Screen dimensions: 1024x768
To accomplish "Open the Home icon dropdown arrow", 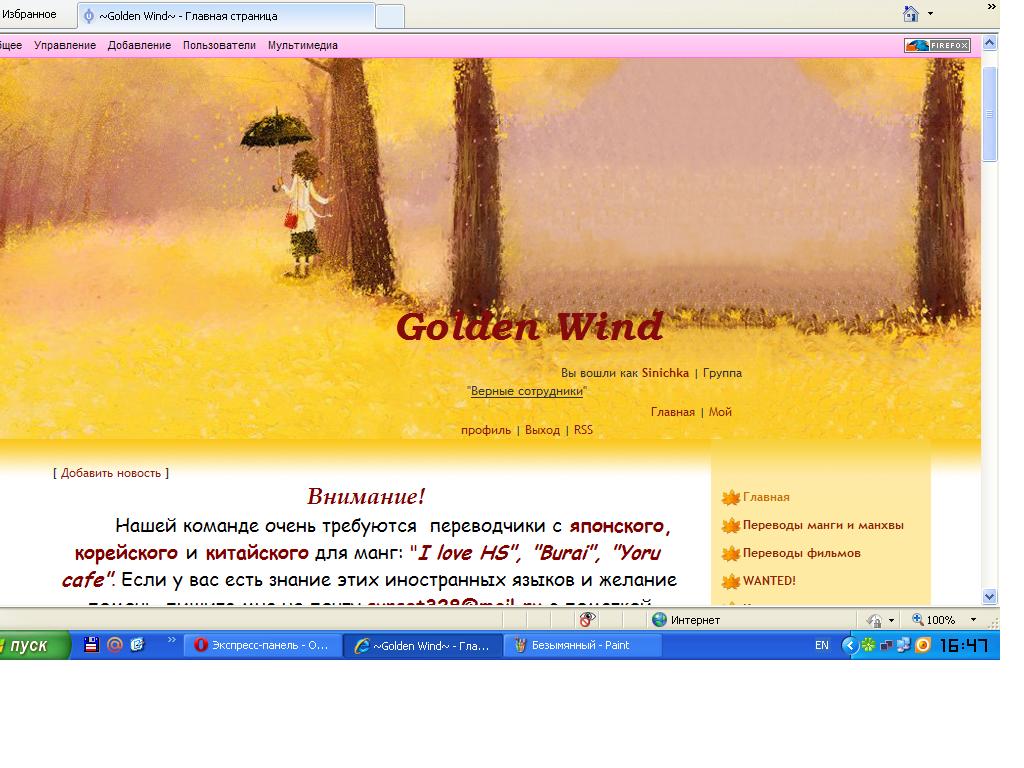I will [x=930, y=14].
